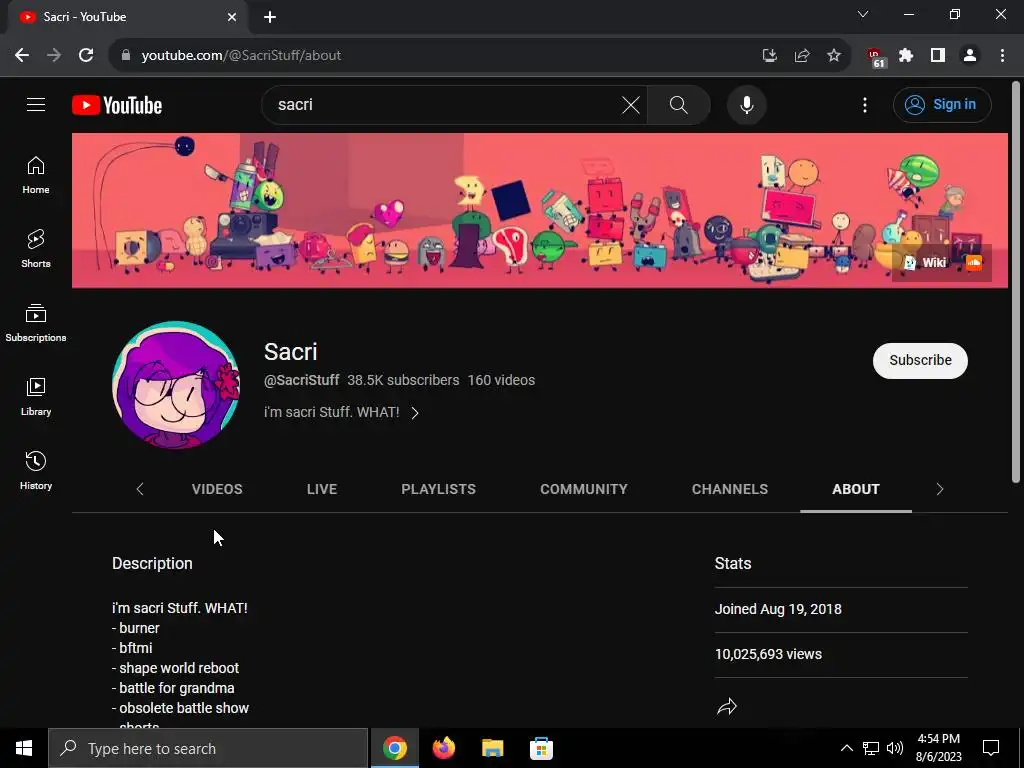Reload the page
The image size is (1024, 768).
point(86,56)
